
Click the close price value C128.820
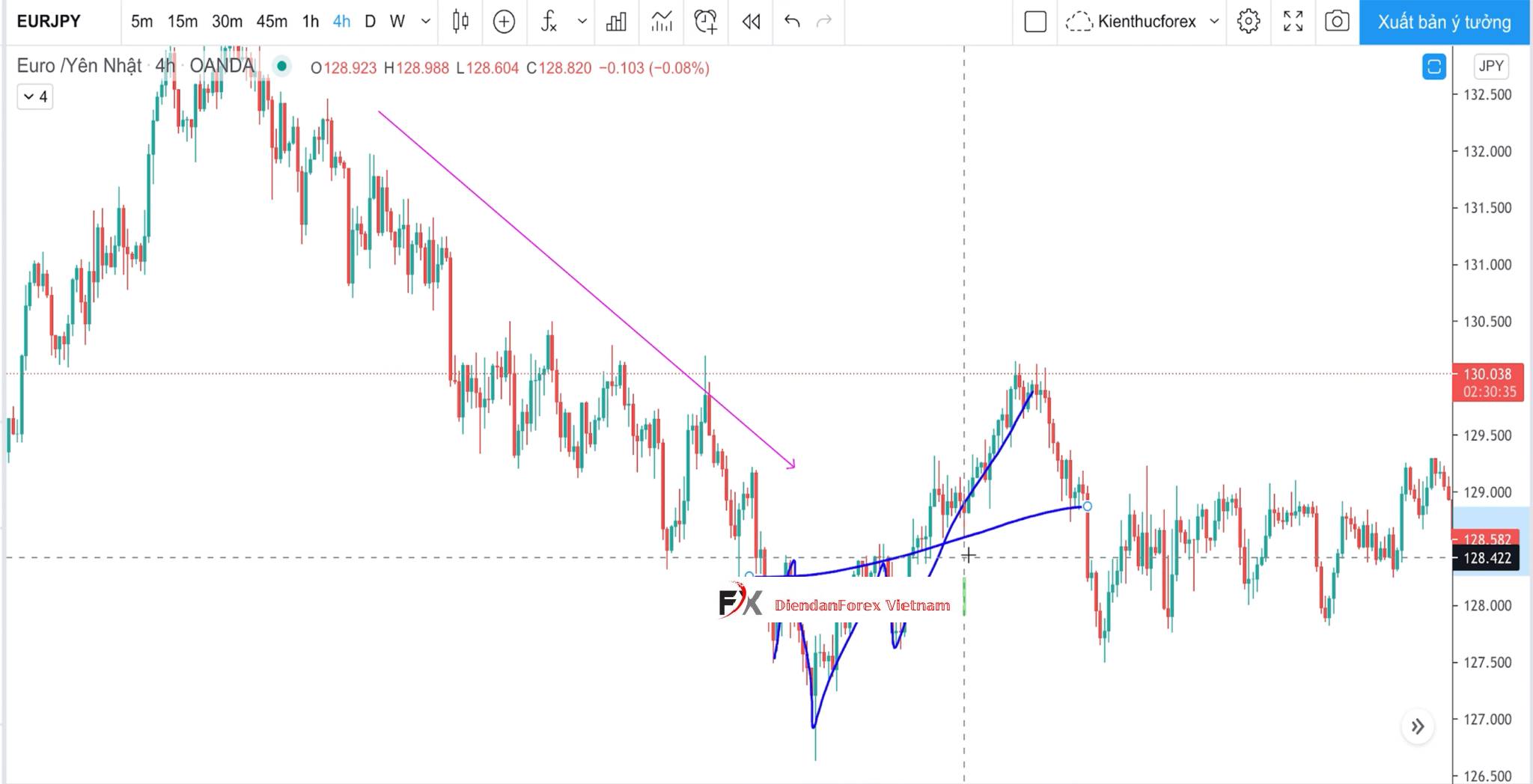(x=558, y=68)
